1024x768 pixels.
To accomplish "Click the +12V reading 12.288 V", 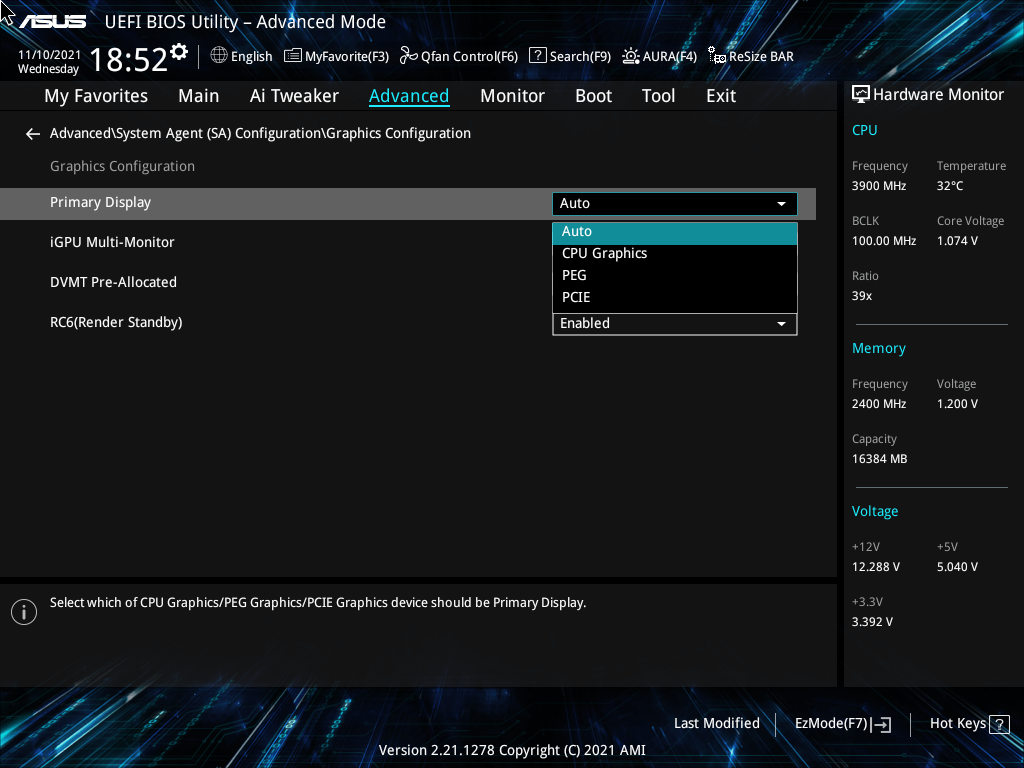I will coord(875,567).
